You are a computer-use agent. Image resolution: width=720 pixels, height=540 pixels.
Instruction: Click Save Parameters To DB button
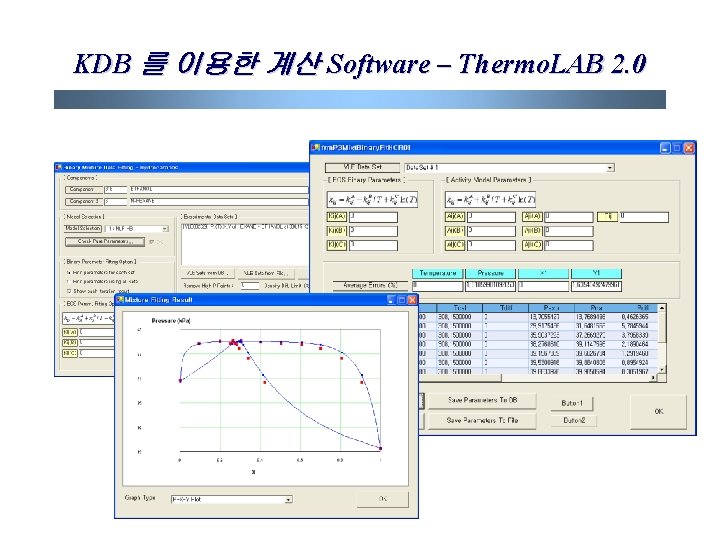click(482, 400)
